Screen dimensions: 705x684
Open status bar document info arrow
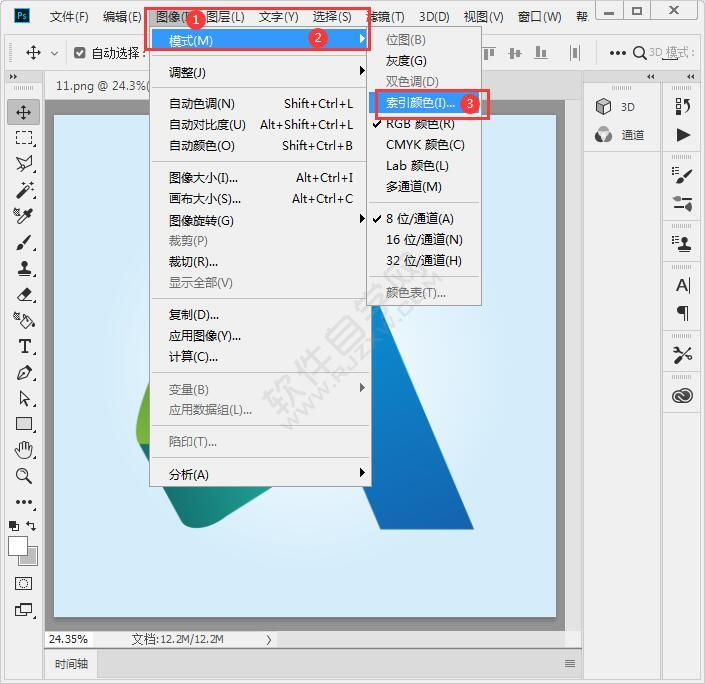pos(268,639)
